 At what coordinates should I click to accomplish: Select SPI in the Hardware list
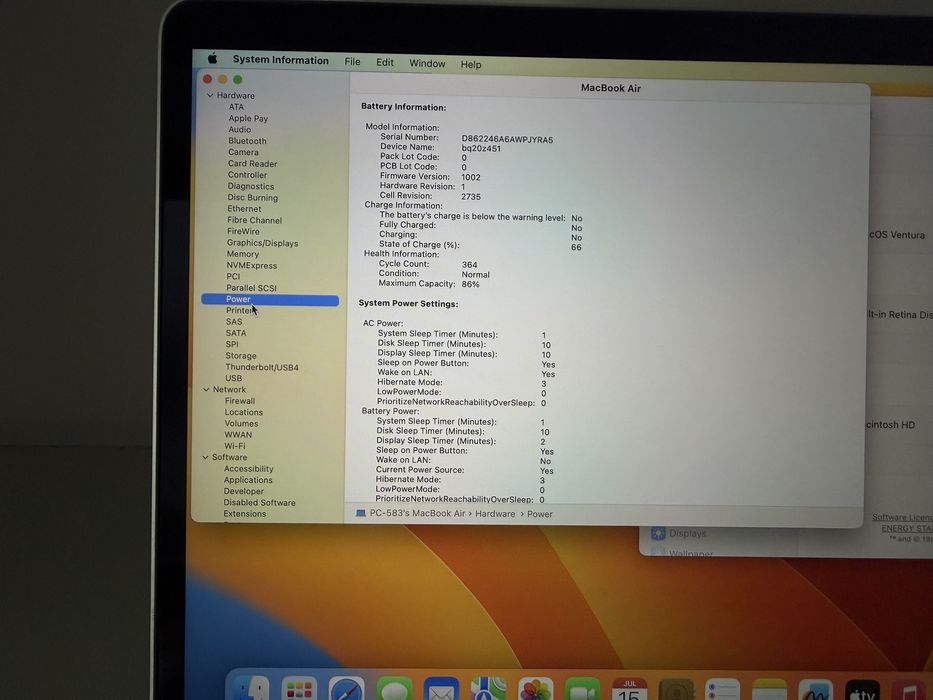pos(231,344)
